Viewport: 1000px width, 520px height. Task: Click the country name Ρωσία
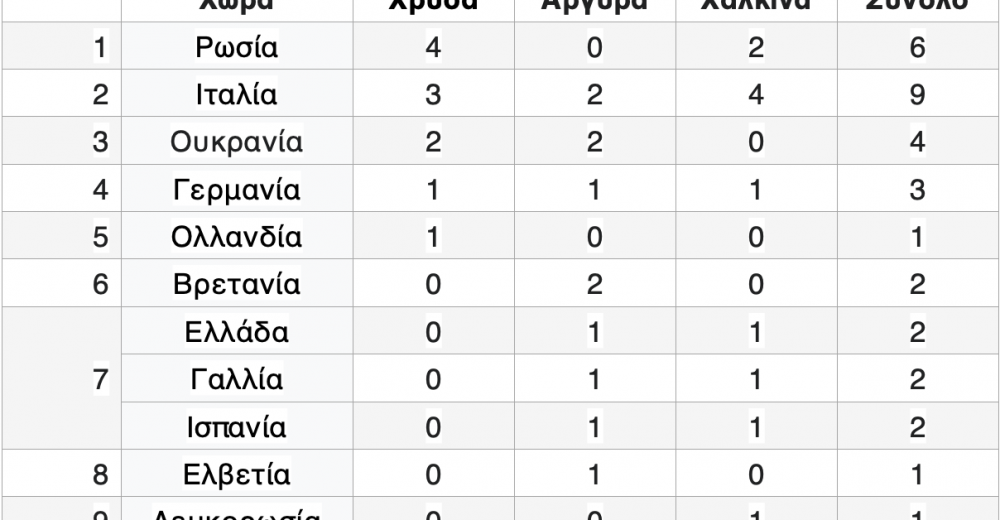pyautogui.click(x=237, y=48)
